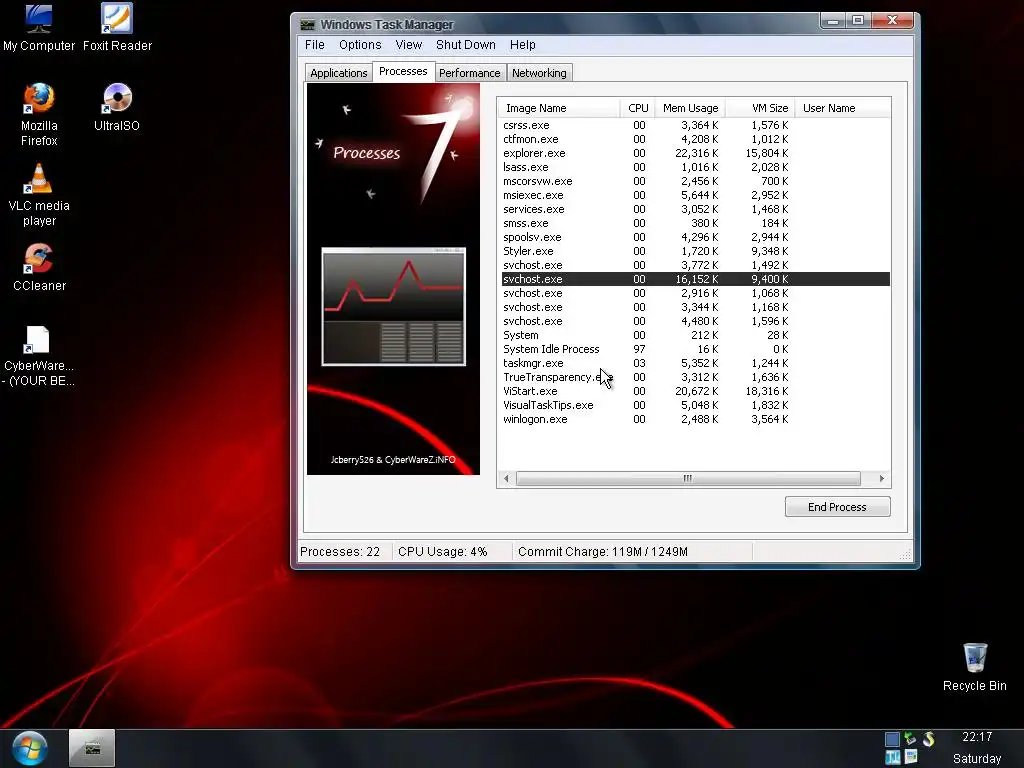Image resolution: width=1024 pixels, height=768 pixels.
Task: Select the VisualTaskTips.exe process
Action: pyautogui.click(x=696, y=405)
